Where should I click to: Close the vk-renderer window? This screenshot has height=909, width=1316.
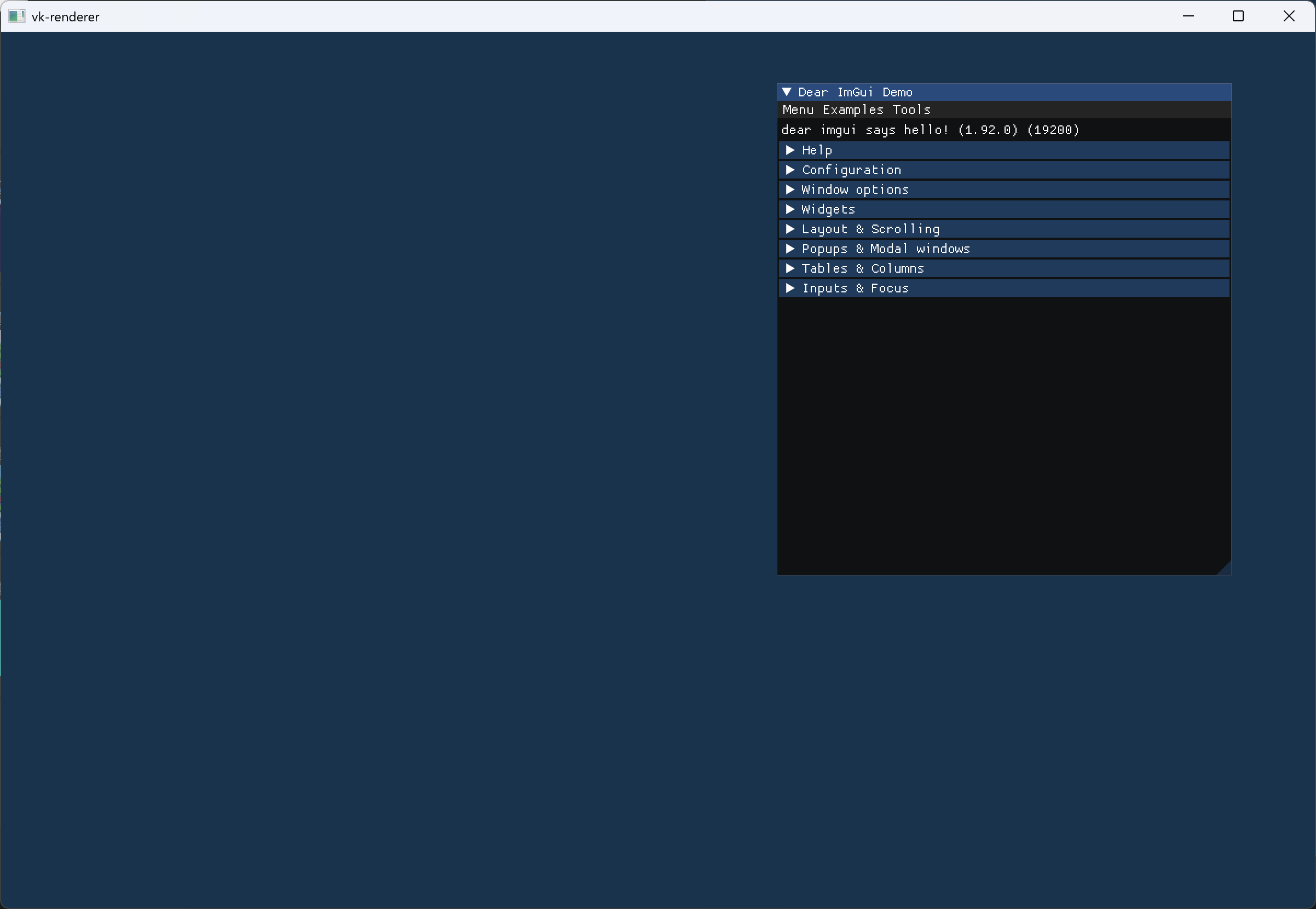[1289, 16]
